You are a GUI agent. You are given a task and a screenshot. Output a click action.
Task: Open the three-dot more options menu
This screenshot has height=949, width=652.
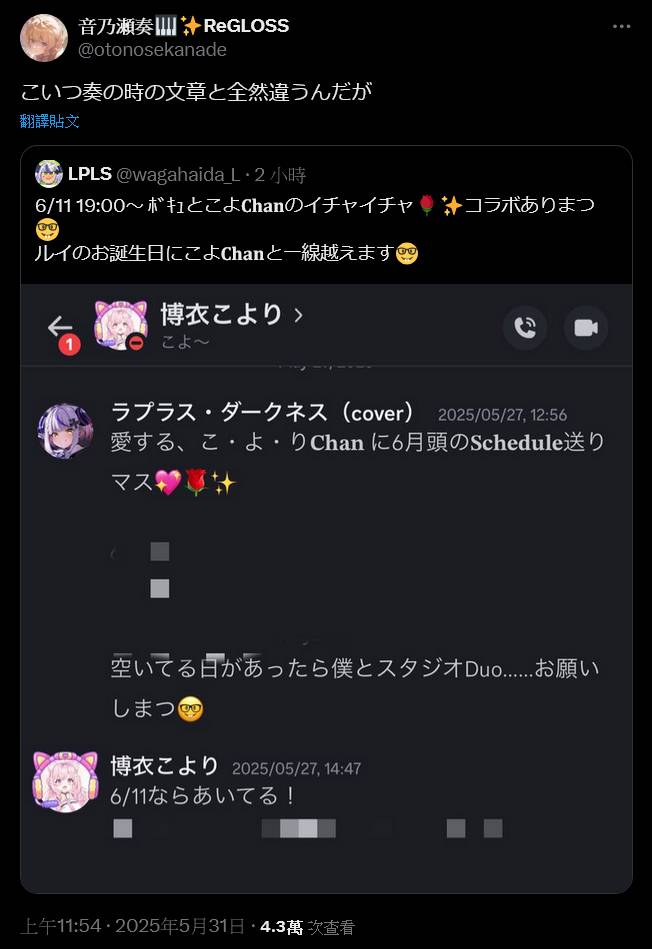coord(621,27)
